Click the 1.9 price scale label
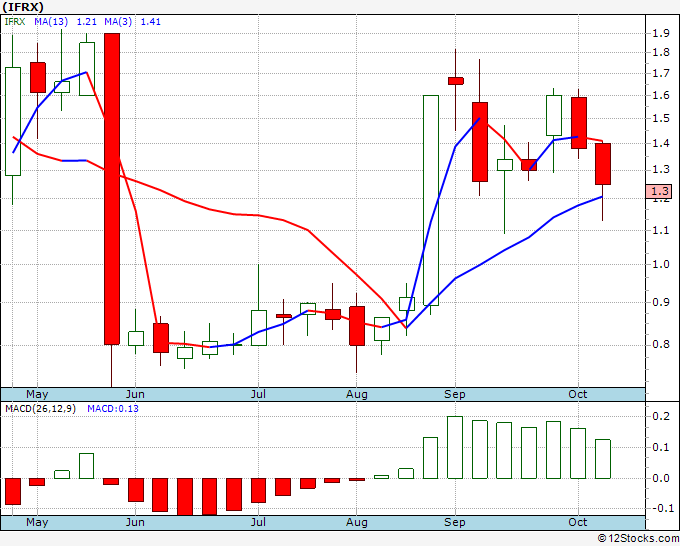The image size is (680, 546). [660, 33]
